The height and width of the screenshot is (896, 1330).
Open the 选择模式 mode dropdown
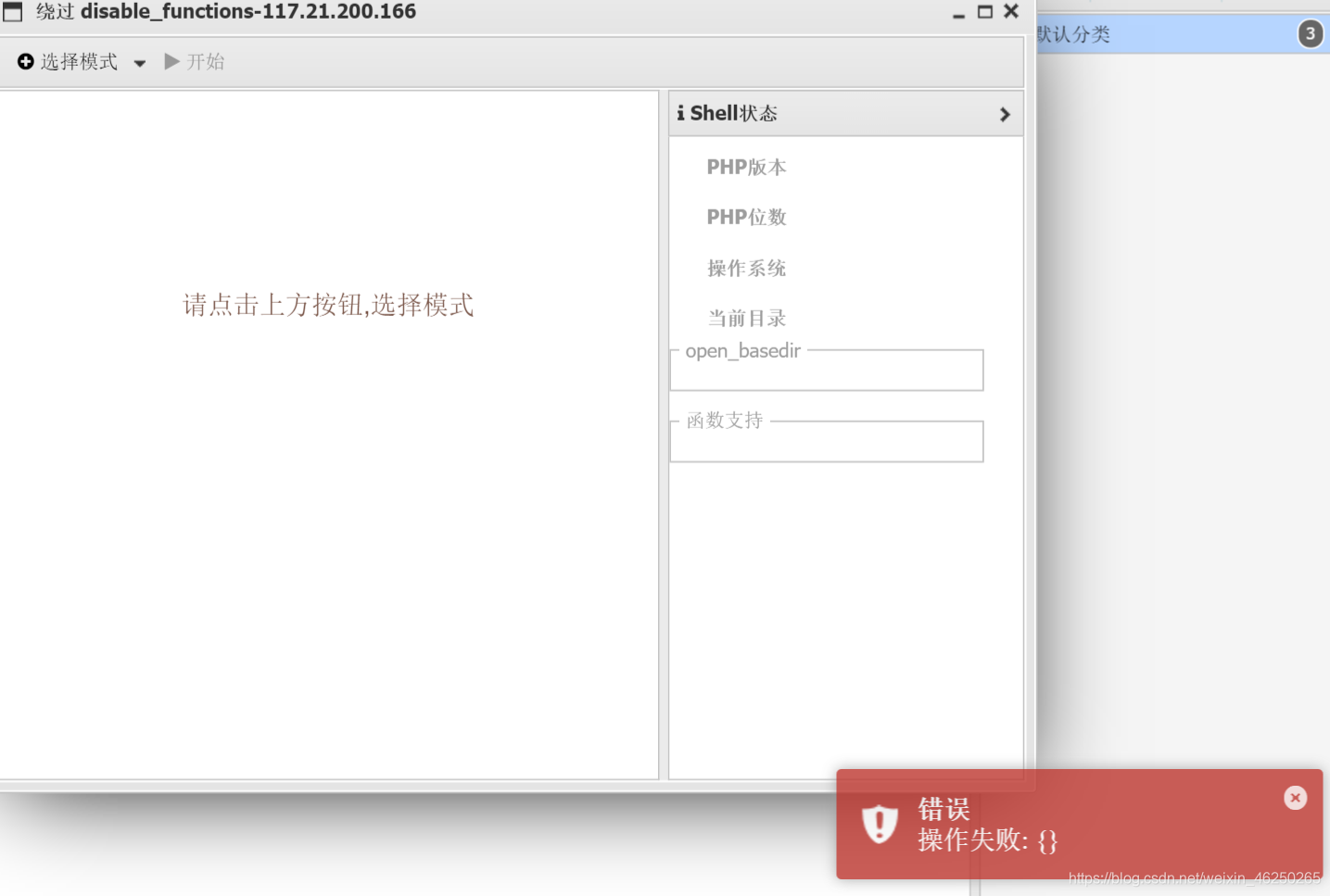tap(82, 62)
